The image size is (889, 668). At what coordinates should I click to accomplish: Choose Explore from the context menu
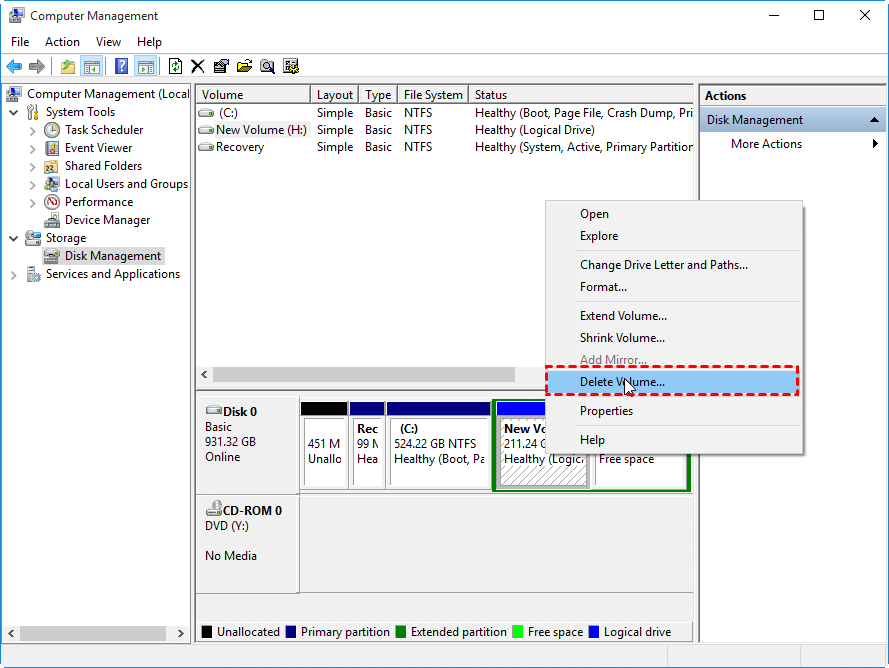click(x=674, y=236)
